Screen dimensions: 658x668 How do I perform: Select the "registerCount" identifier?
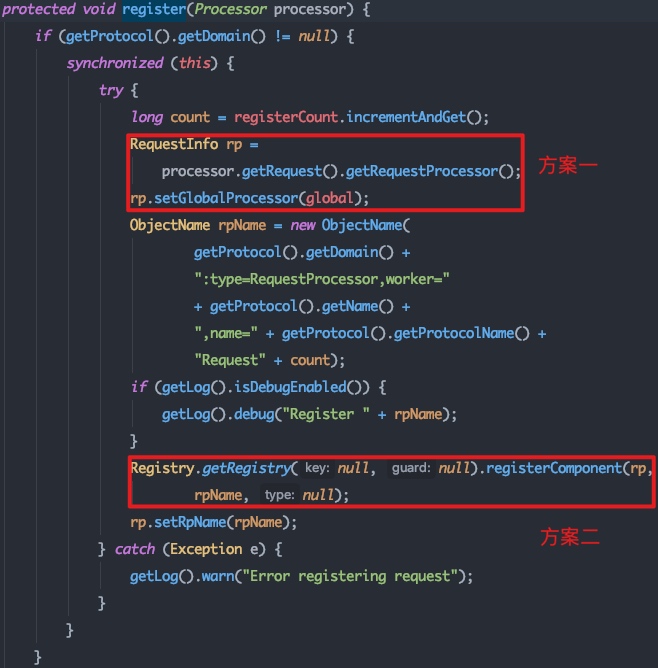point(286,117)
